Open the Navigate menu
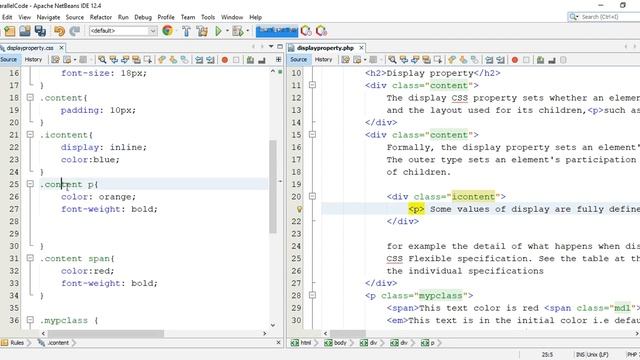The image size is (640, 360). click(x=48, y=17)
